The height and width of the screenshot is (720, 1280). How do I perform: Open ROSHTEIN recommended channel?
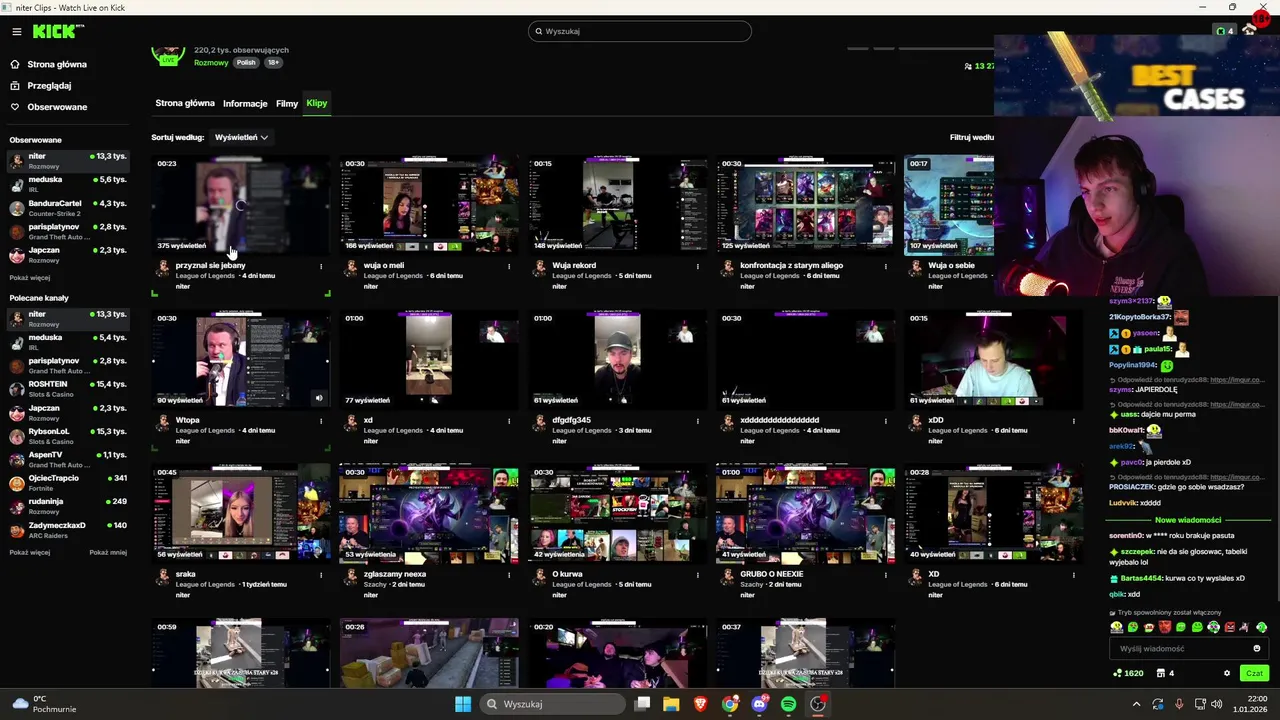point(68,388)
